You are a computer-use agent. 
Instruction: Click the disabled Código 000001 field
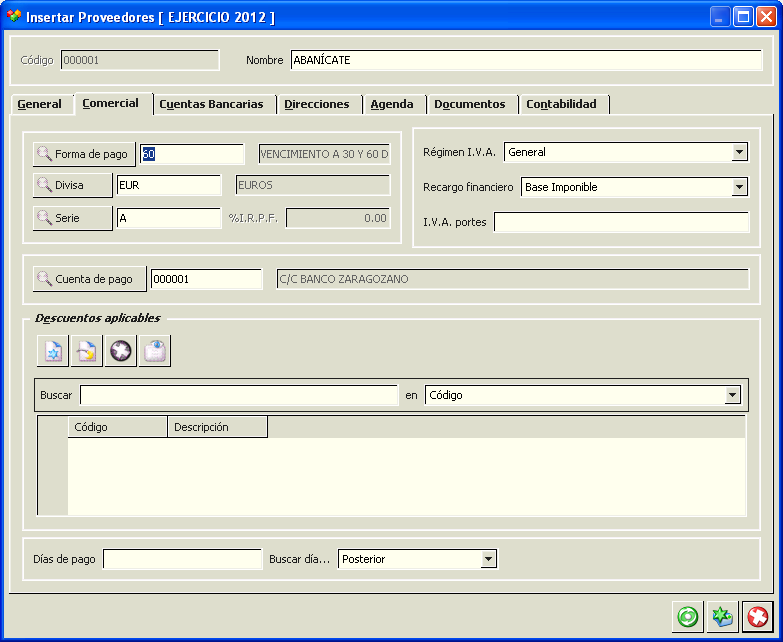coord(140,60)
